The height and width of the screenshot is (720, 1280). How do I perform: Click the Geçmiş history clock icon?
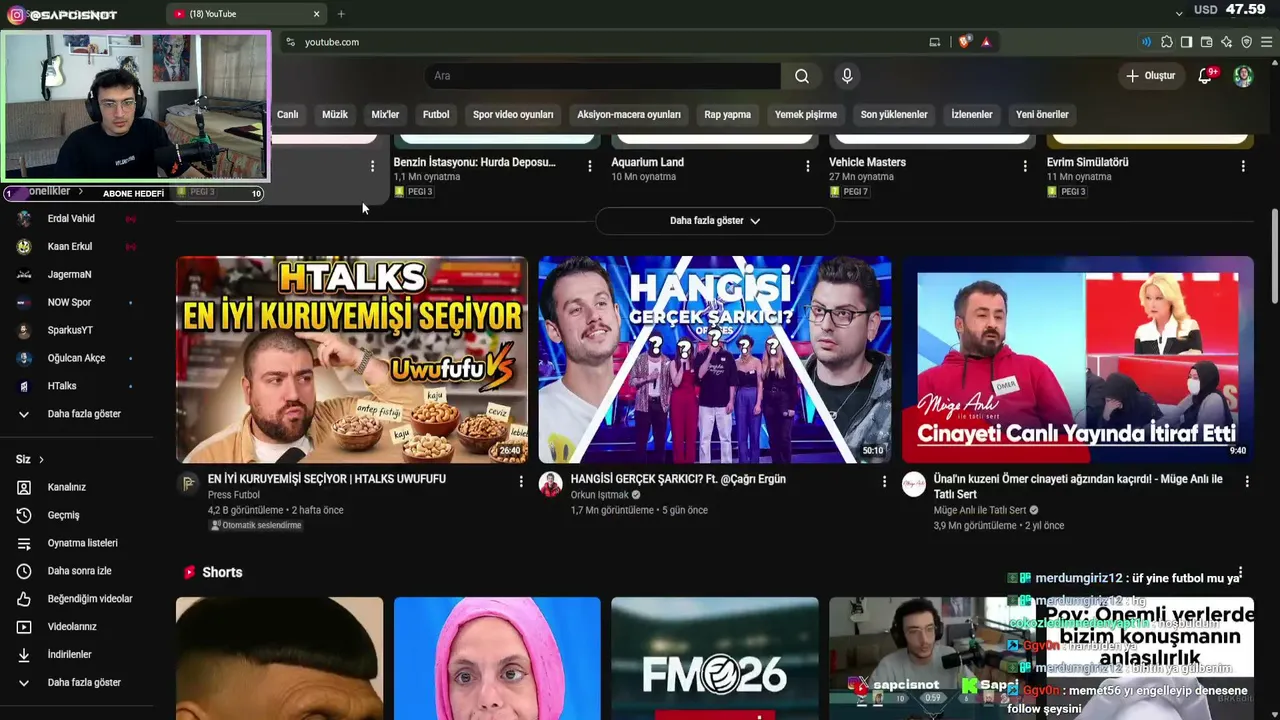point(24,515)
